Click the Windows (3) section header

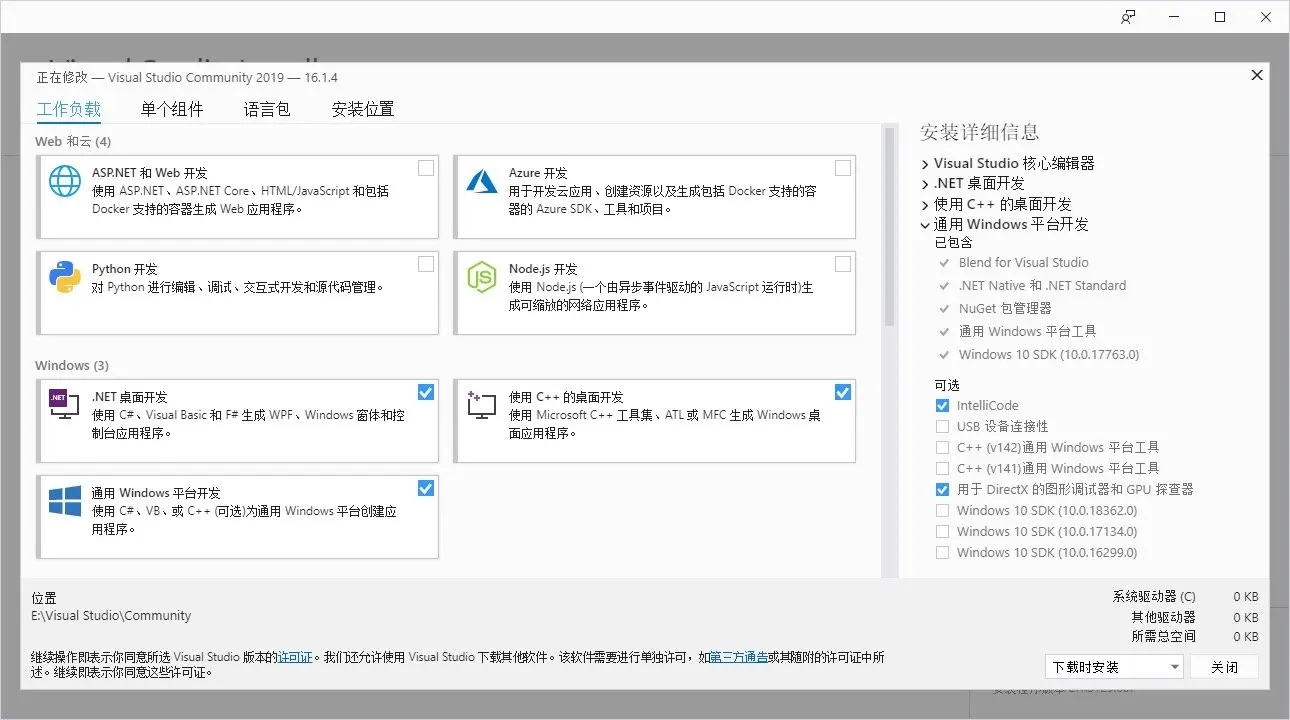point(72,366)
